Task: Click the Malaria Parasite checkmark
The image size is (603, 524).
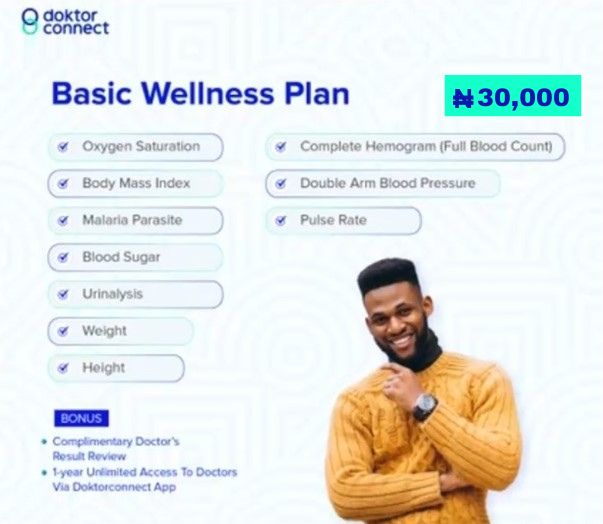Action: pyautogui.click(x=63, y=220)
